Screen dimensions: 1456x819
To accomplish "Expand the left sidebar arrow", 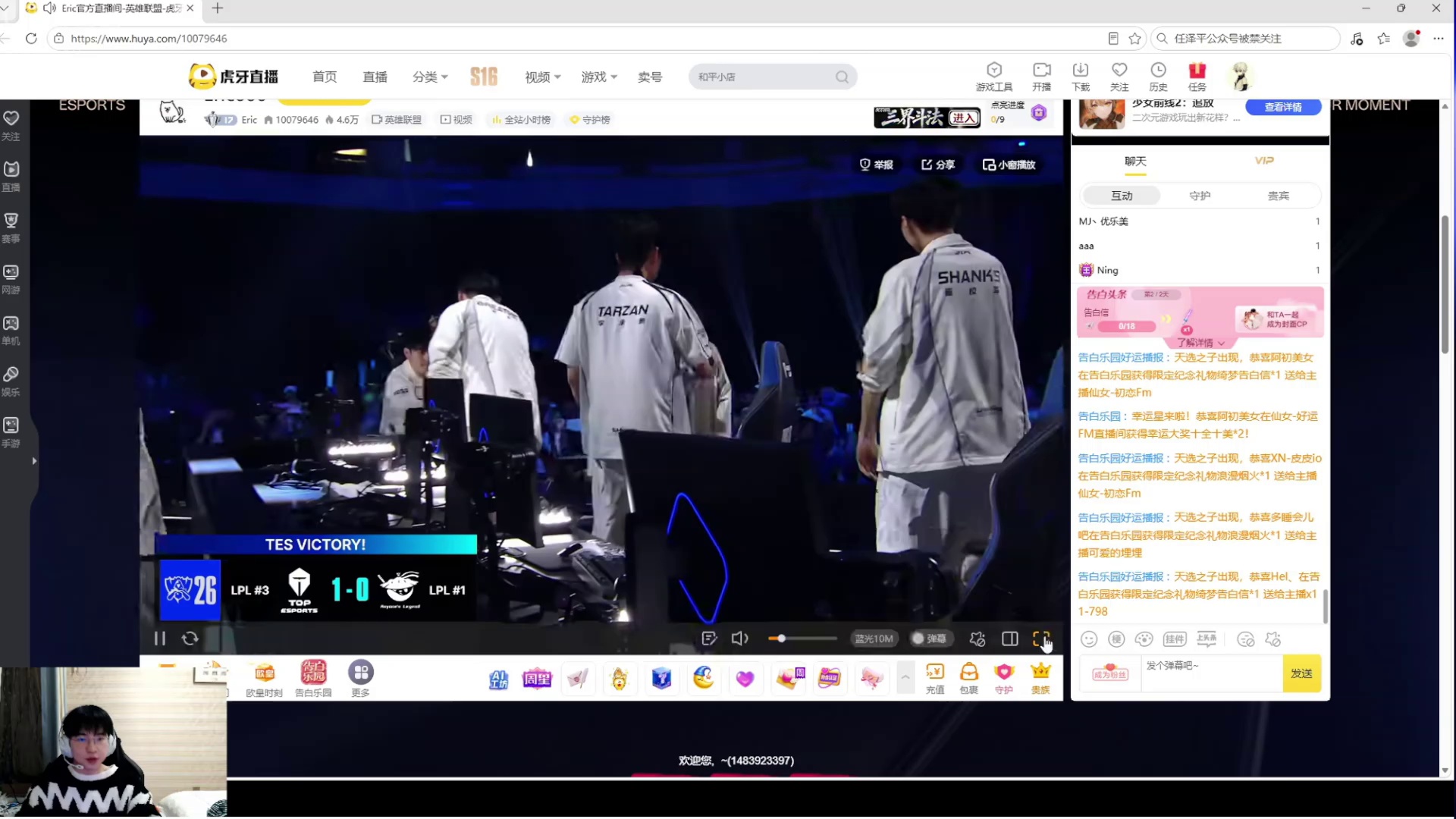I will point(34,461).
